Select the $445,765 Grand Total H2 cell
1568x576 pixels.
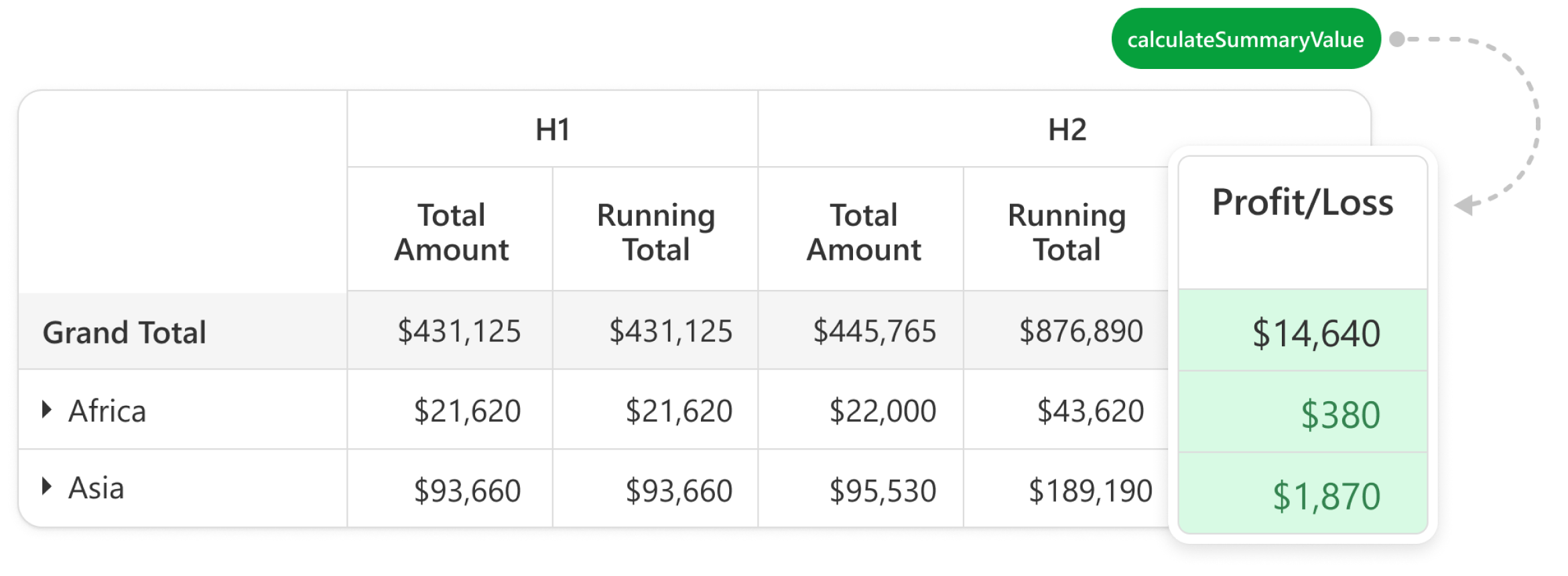tap(874, 332)
